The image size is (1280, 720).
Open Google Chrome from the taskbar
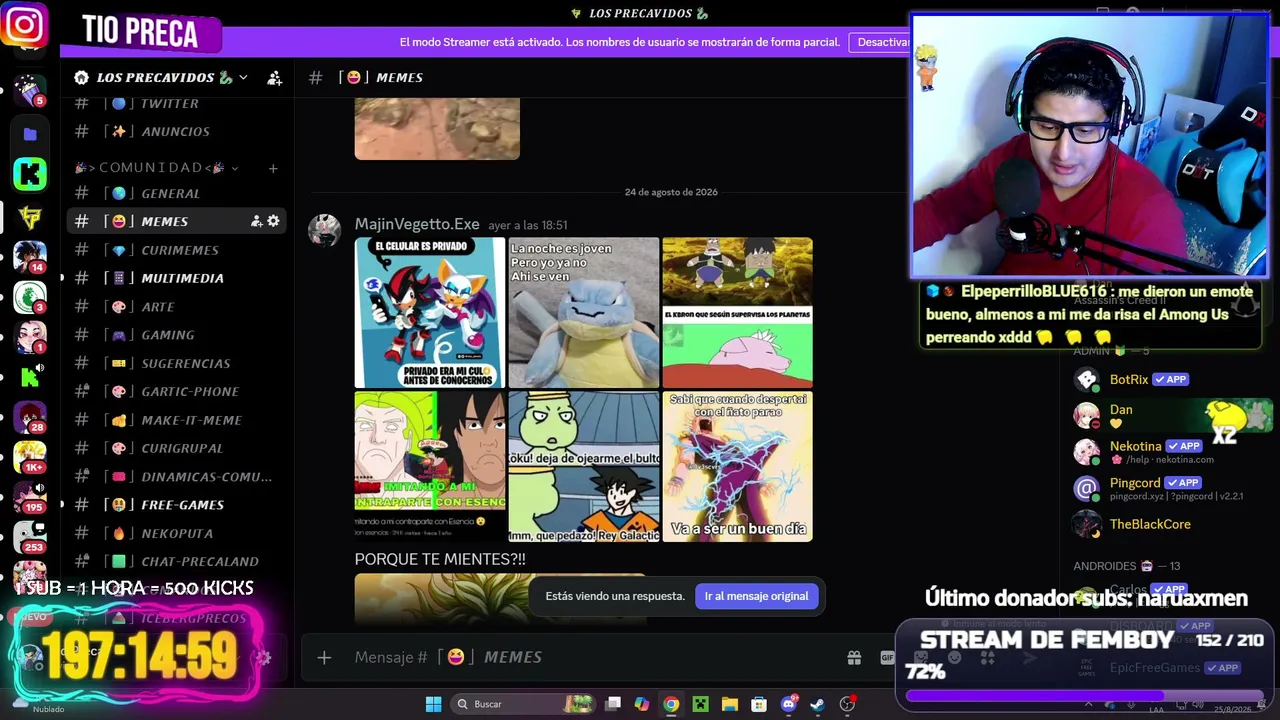pyautogui.click(x=671, y=704)
